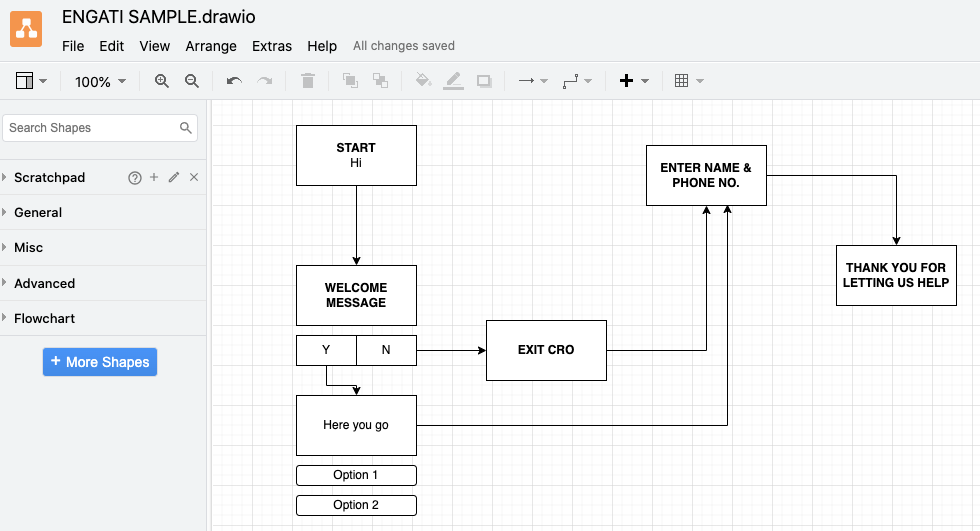Click the More Shapes button

coord(100,362)
